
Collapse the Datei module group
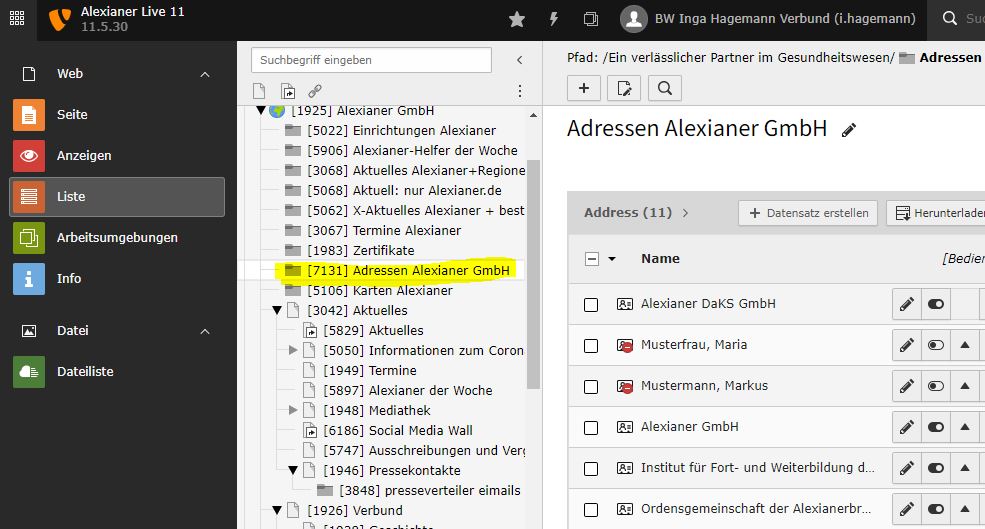click(x=205, y=331)
